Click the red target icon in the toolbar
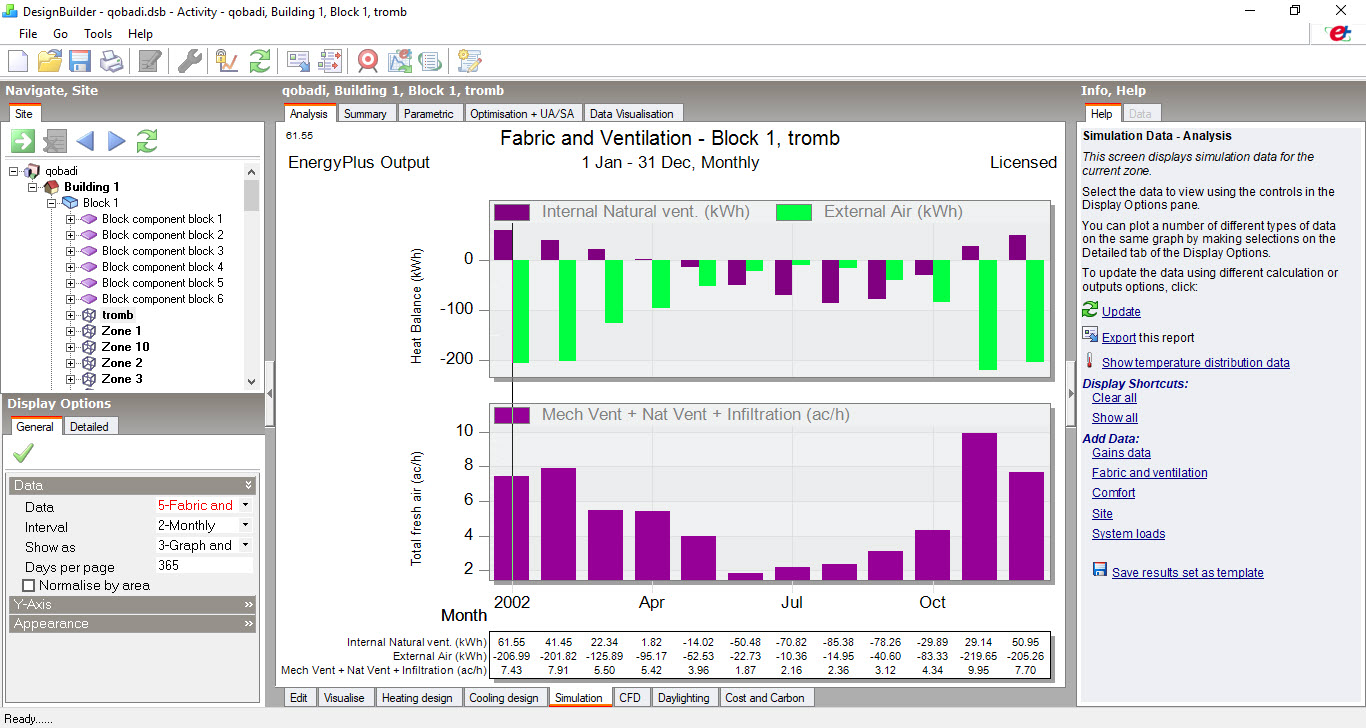The image size is (1366, 728). [368, 61]
